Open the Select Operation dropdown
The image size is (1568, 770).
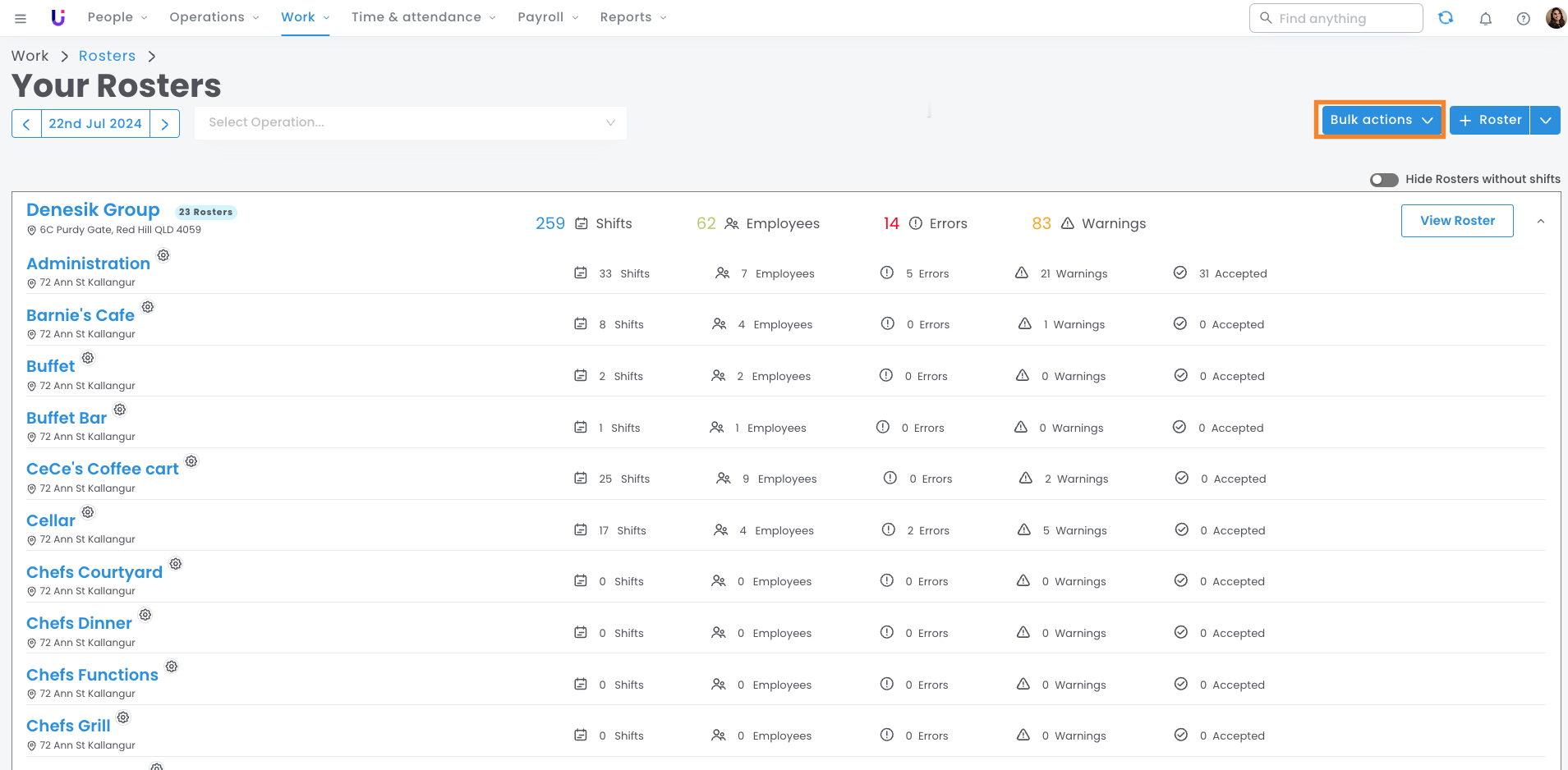pyautogui.click(x=411, y=122)
